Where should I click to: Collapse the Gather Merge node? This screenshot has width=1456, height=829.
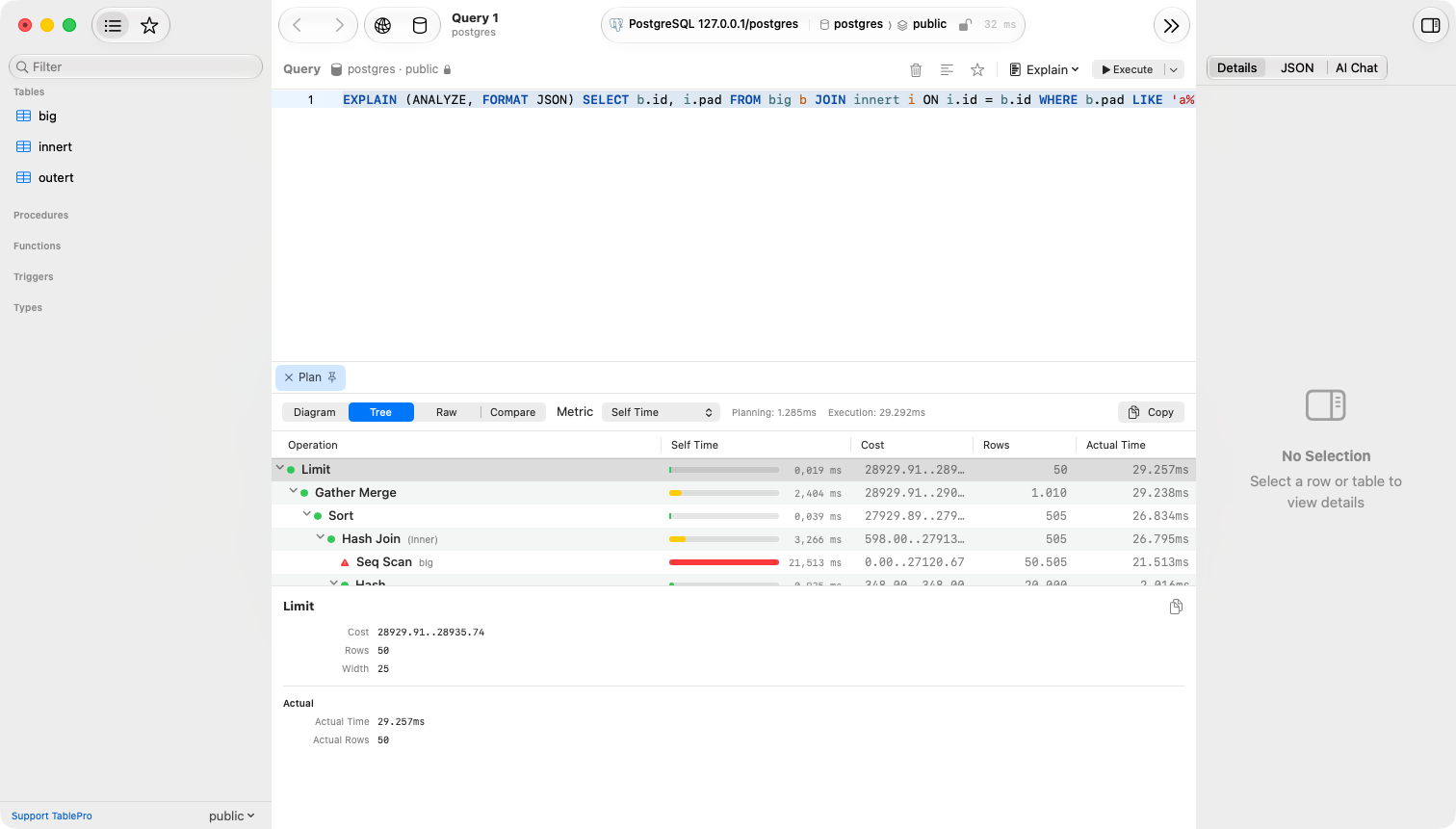pyautogui.click(x=294, y=491)
